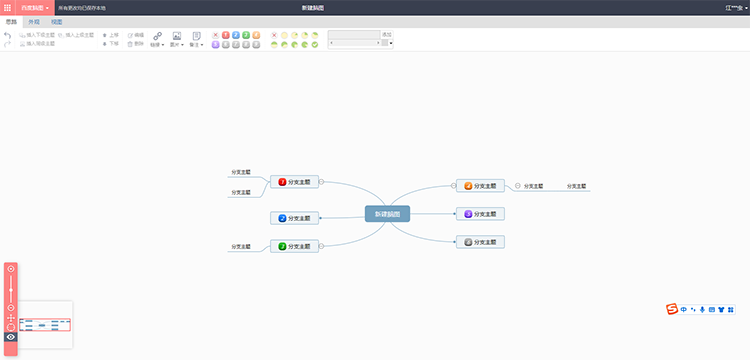Image resolution: width=750 pixels, height=360 pixels.
Task: Click the hand pan-mode icon
Action: tap(11, 318)
